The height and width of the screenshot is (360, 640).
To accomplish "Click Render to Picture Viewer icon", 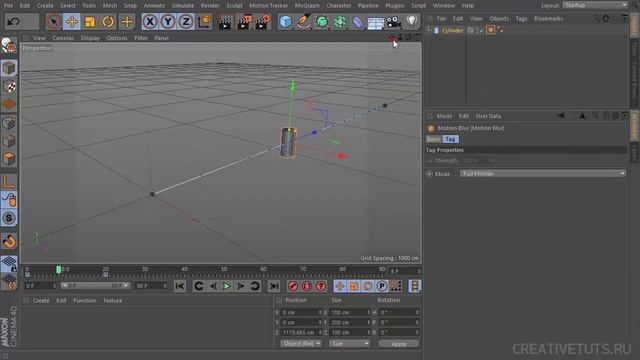I will [244, 22].
